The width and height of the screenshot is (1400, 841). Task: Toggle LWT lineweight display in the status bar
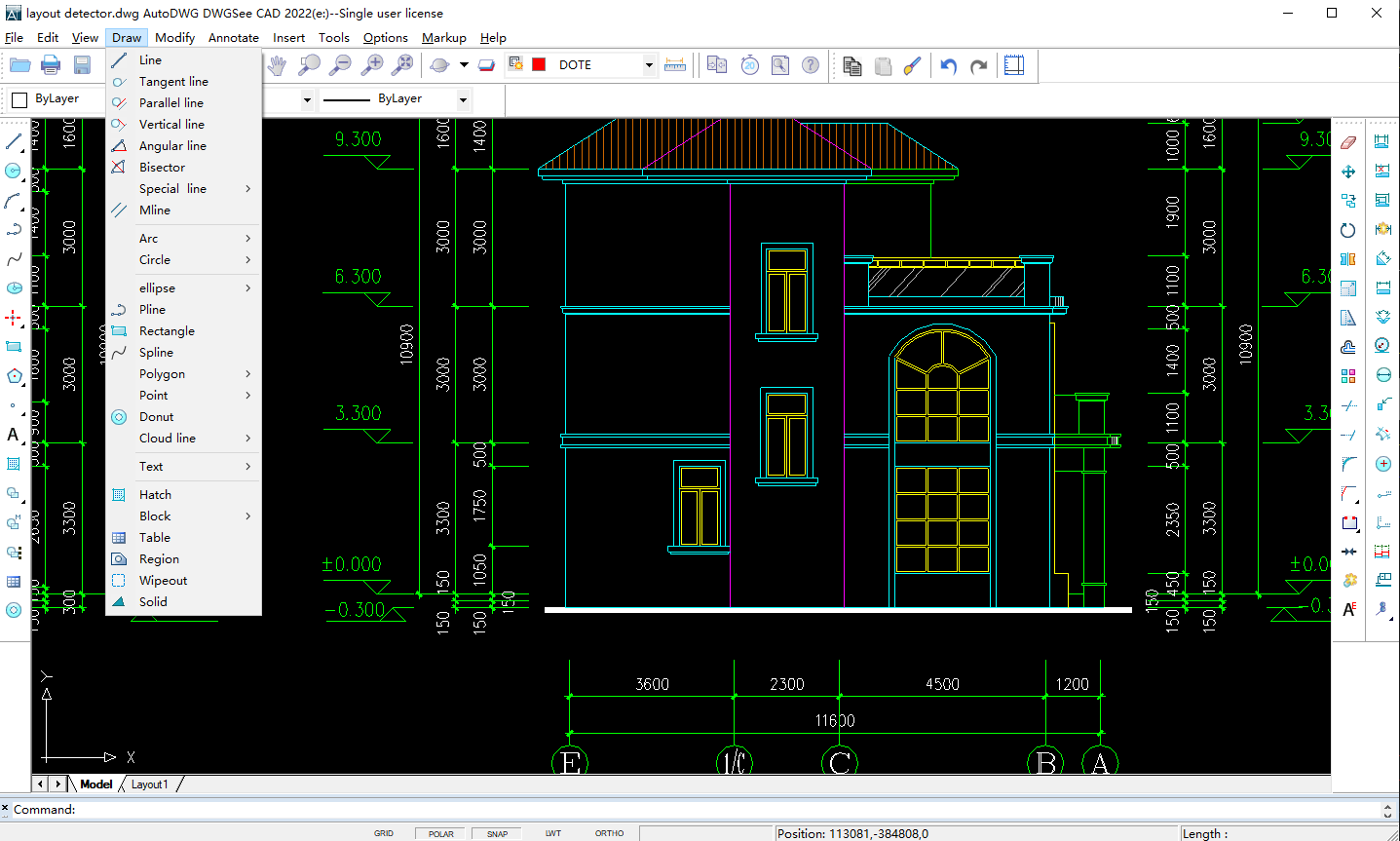553,833
